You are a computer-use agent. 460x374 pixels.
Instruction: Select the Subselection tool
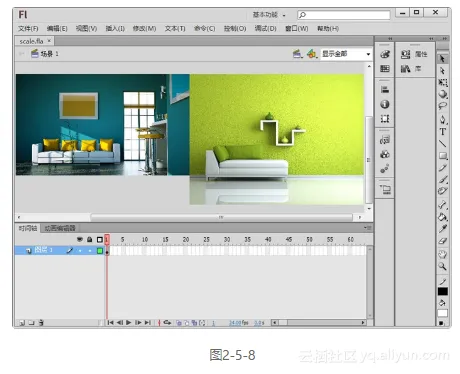(x=442, y=71)
